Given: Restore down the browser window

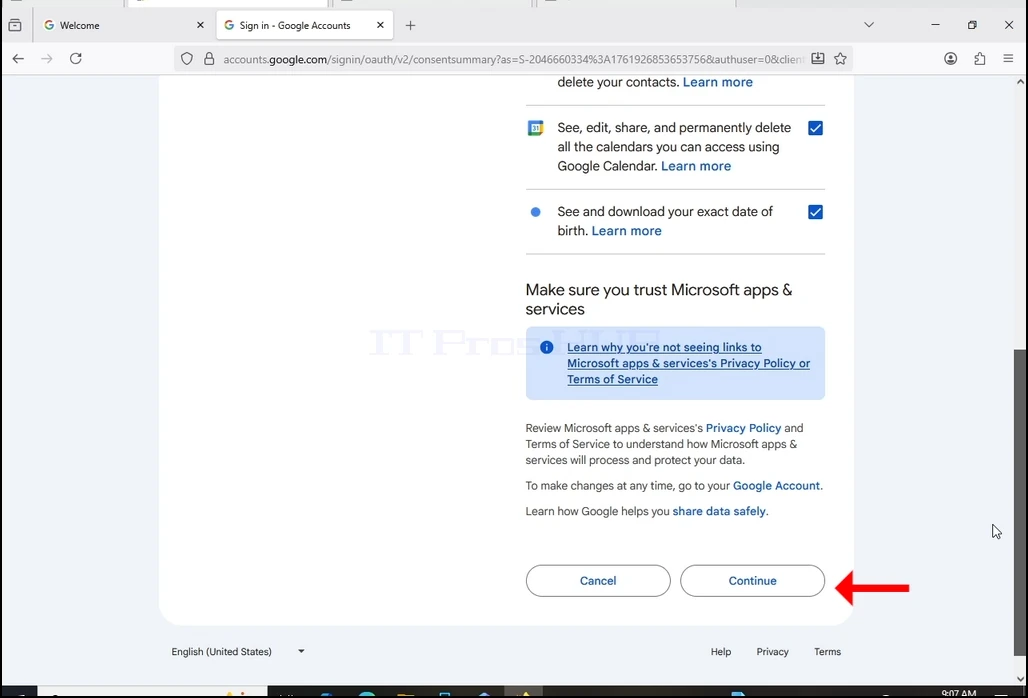Looking at the screenshot, I should point(972,25).
